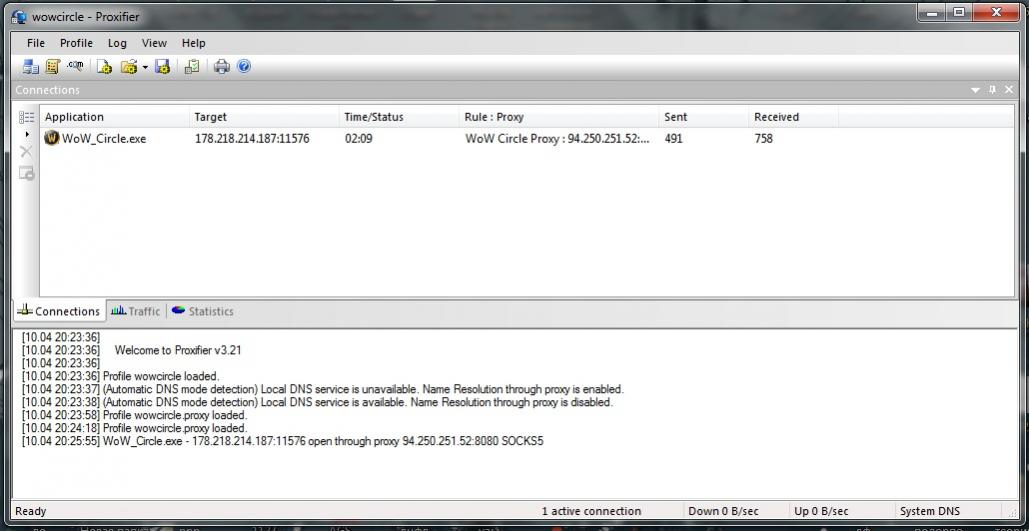The image size is (1029, 531).
Task: Expand the arrow next to Open Profile
Action: click(145, 68)
